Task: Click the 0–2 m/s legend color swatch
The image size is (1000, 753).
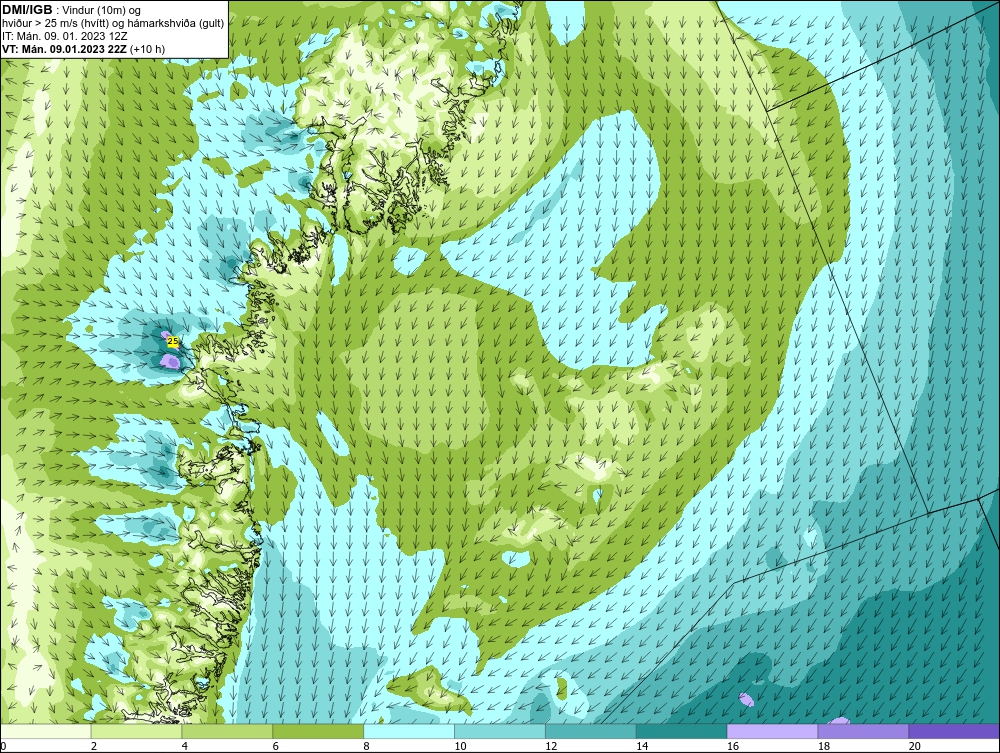Action: [x=46, y=731]
